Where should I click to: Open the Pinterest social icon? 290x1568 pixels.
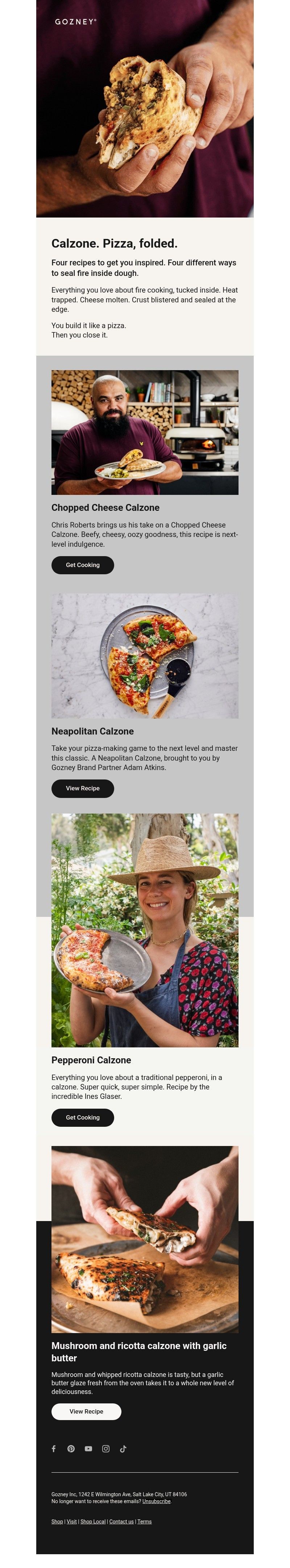point(71,1449)
